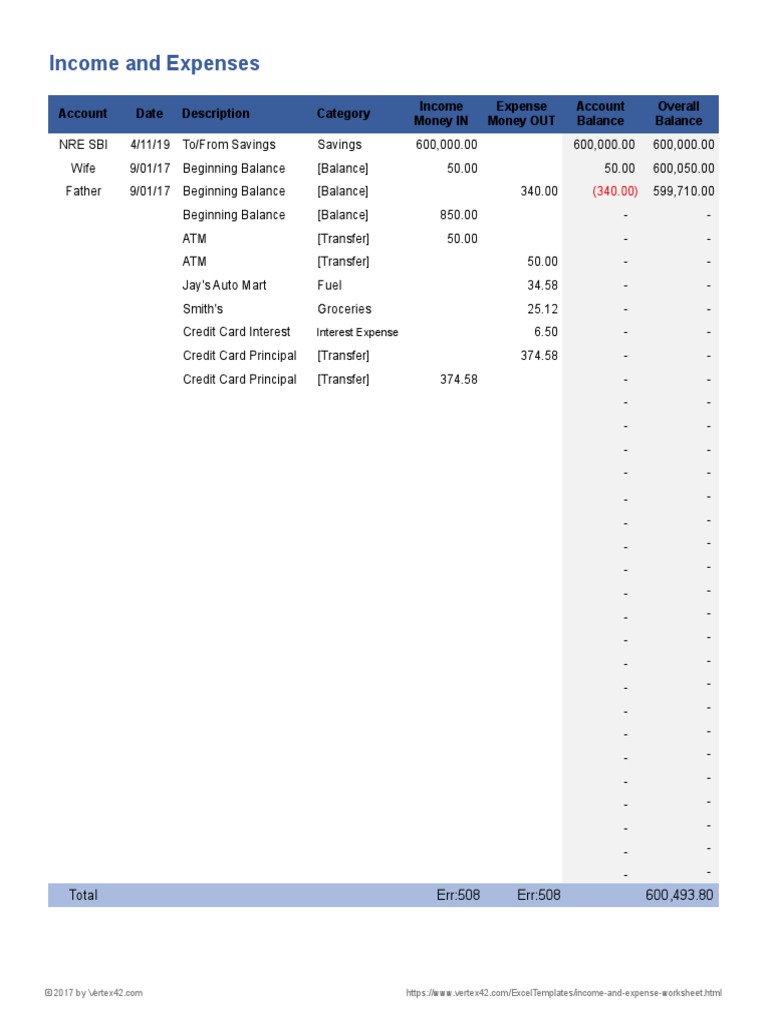Click the 'Total' row label
The height and width of the screenshot is (1024, 768).
83,895
